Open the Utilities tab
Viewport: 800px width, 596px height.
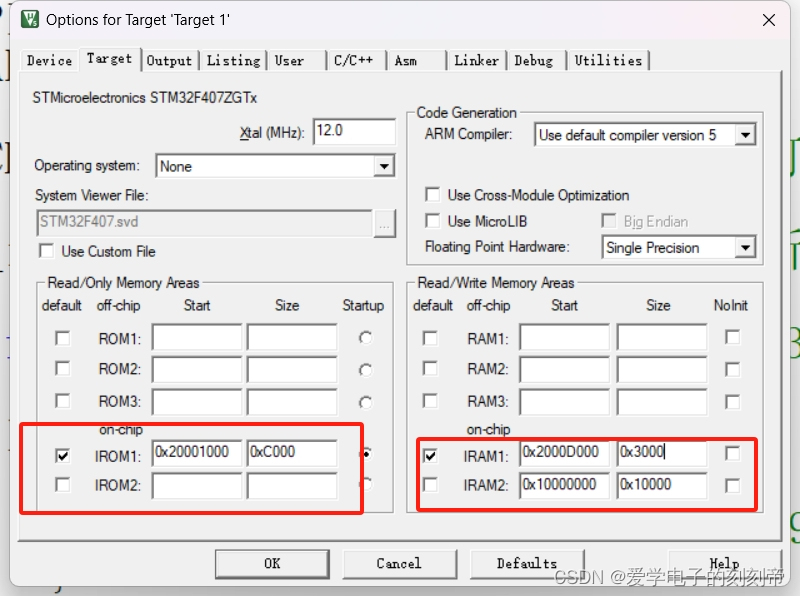(608, 61)
